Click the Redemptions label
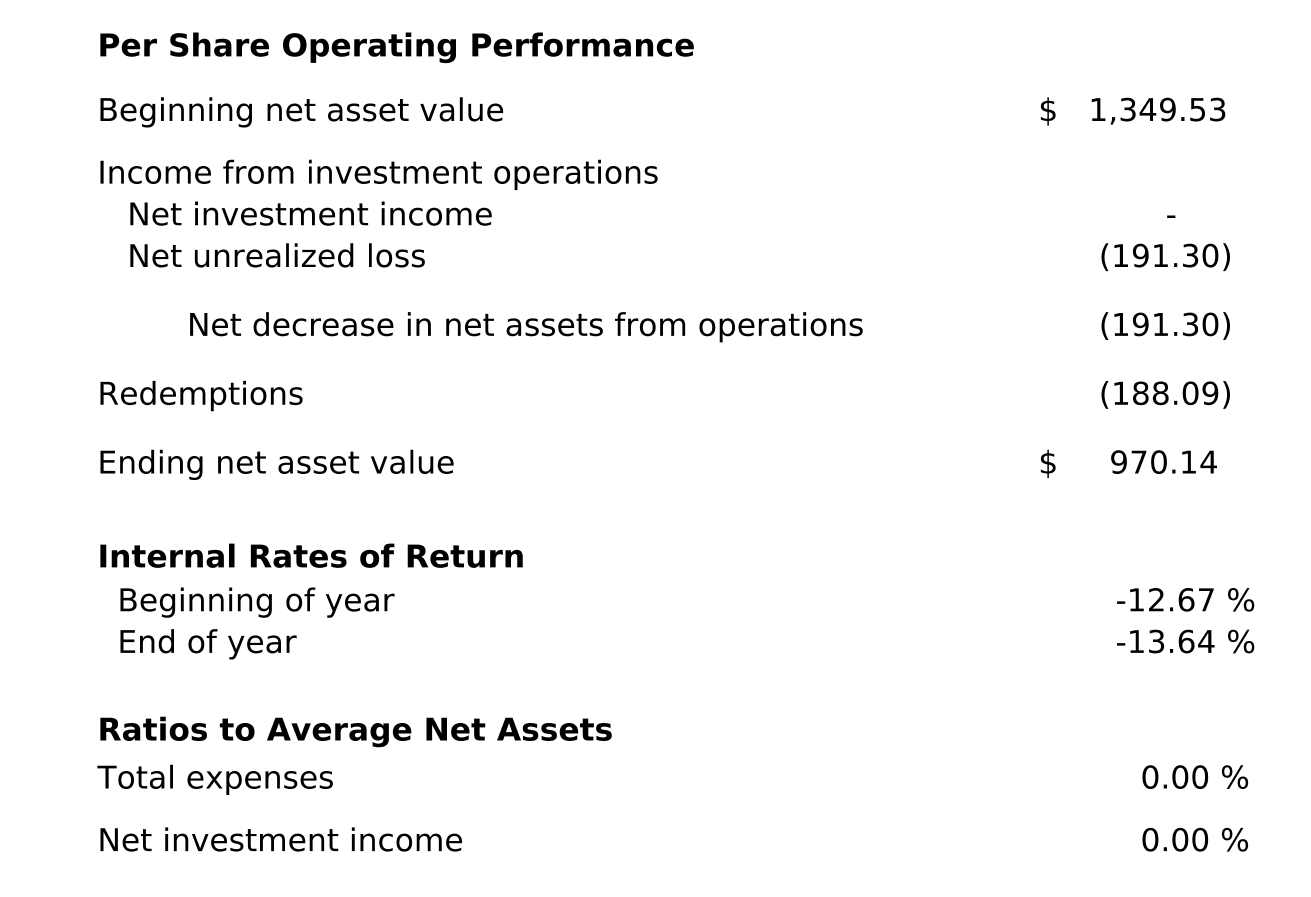This screenshot has height=897, width=1311. pos(200,394)
